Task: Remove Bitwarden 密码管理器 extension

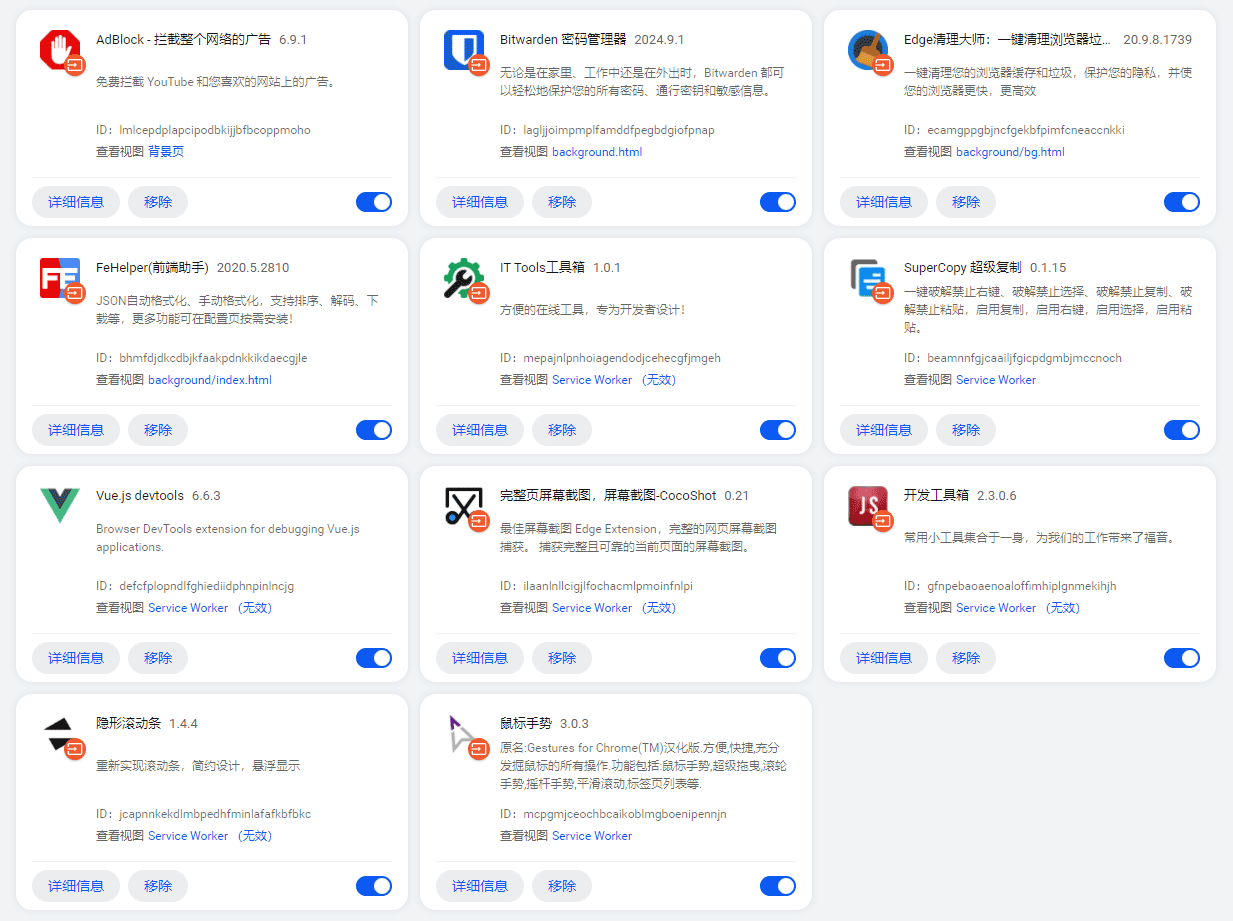Action: 562,202
